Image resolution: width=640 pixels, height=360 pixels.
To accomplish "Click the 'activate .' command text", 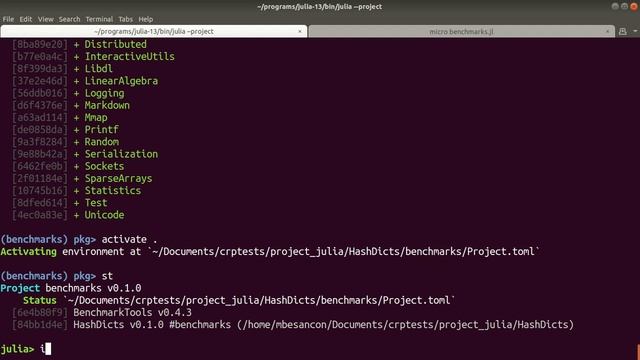I will (x=129, y=239).
